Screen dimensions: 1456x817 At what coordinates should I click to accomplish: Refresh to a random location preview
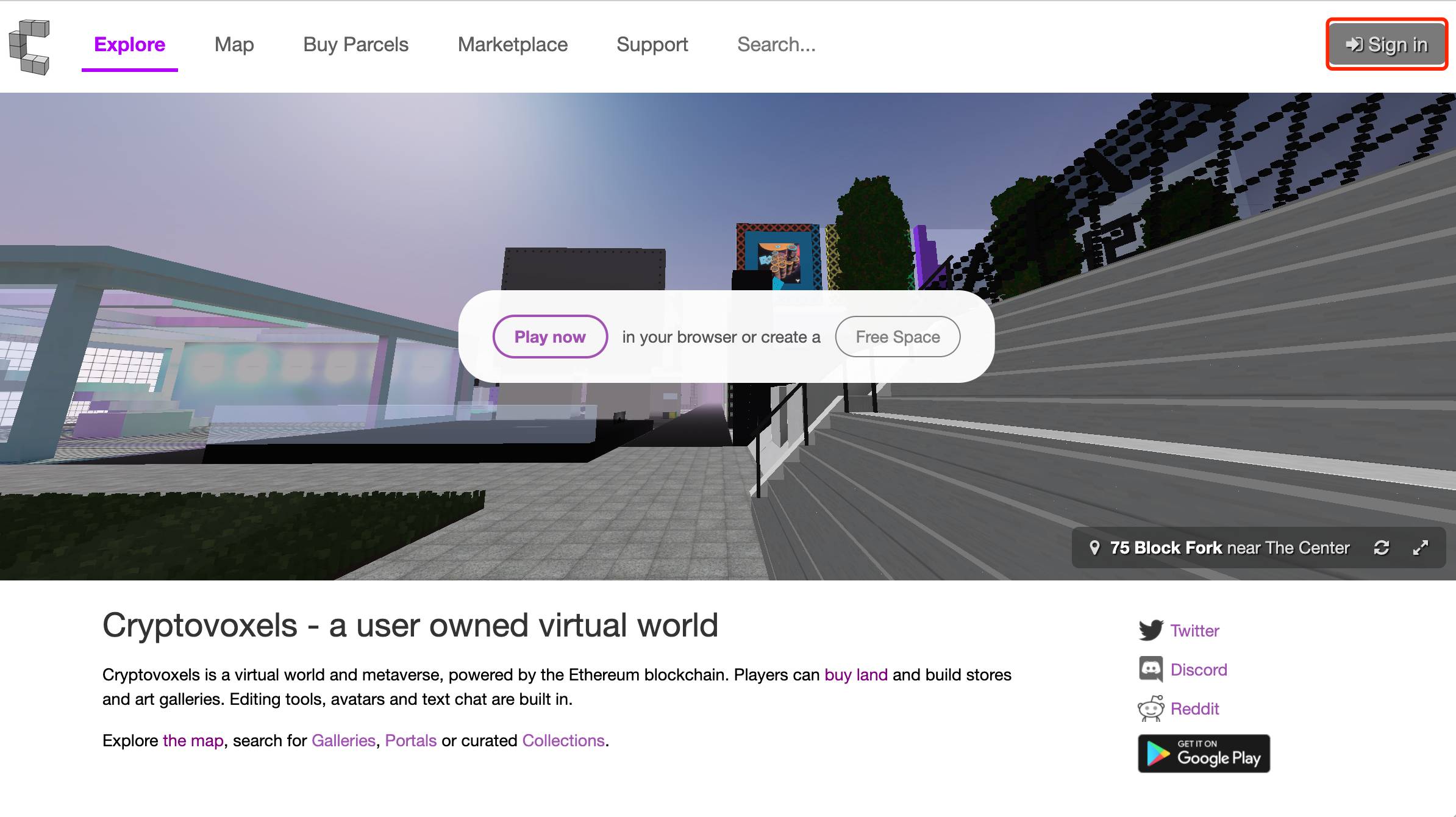point(1382,548)
